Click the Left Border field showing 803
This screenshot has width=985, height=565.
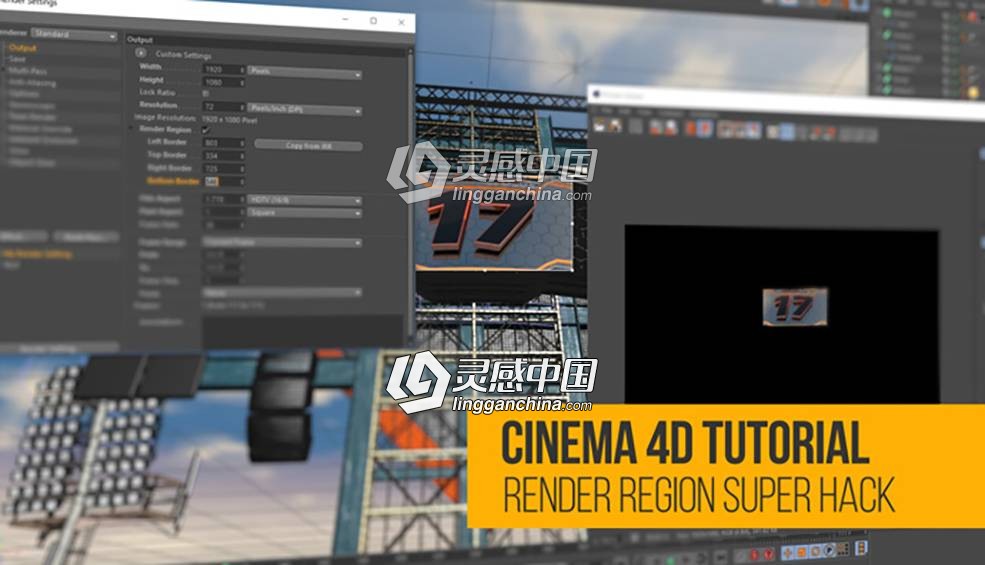pos(224,143)
